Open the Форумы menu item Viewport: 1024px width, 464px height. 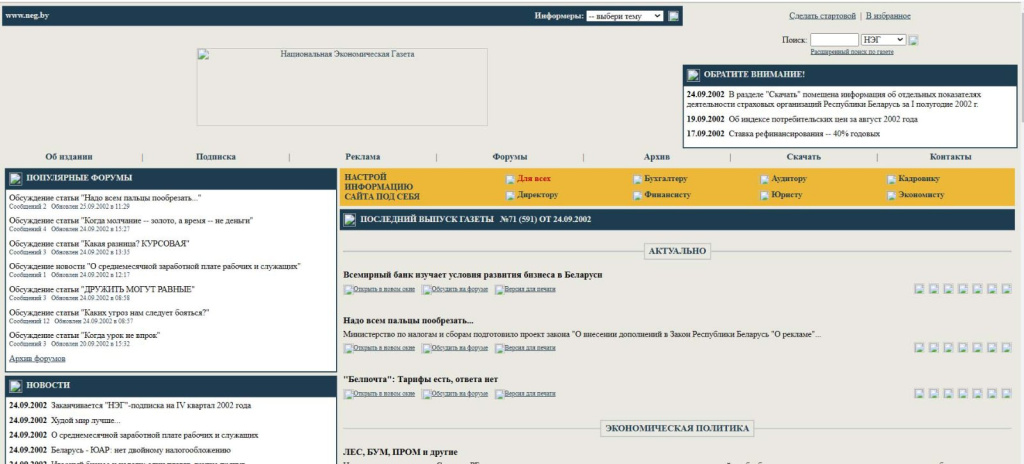510,157
